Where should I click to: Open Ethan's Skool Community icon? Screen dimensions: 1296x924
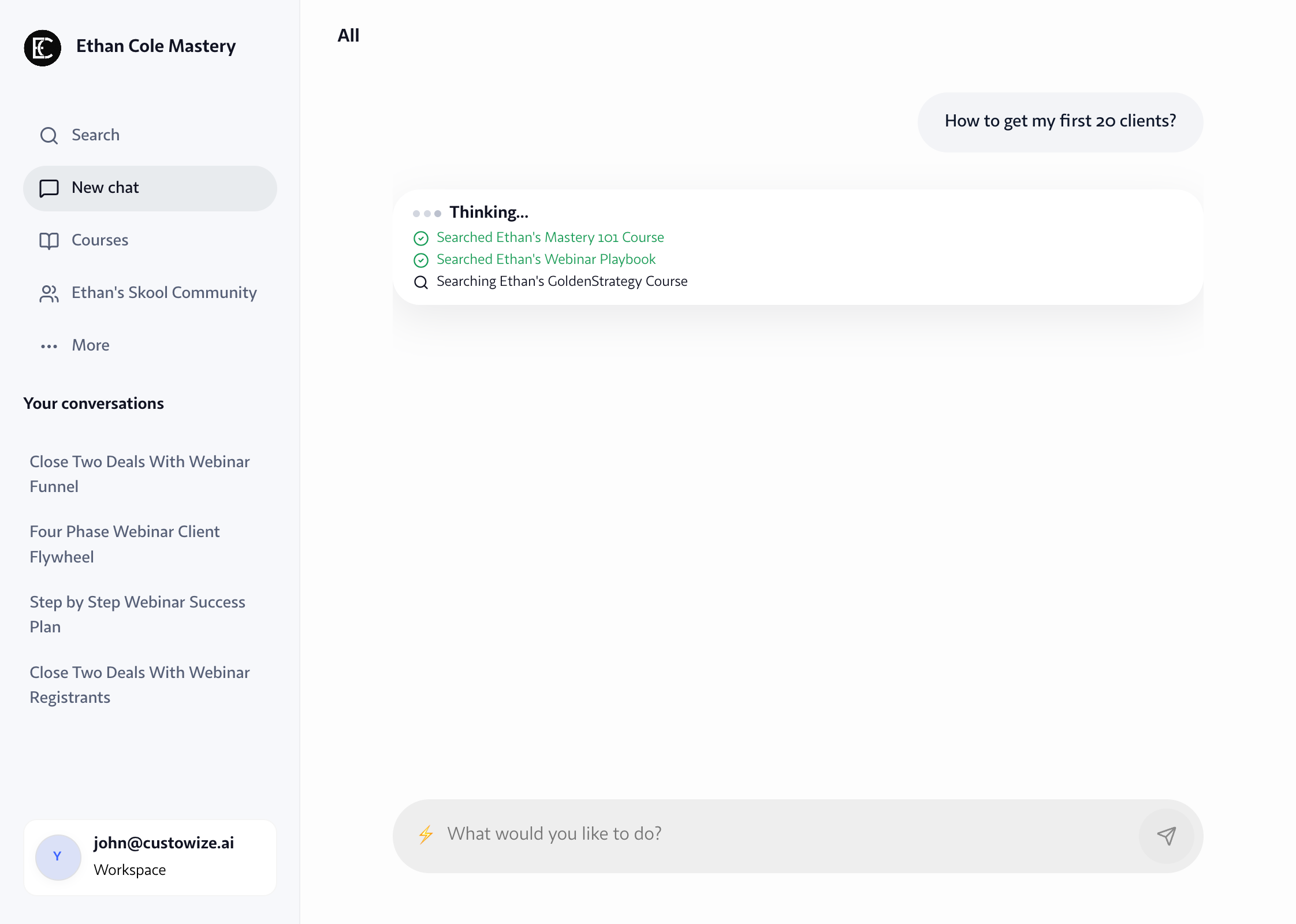(x=49, y=293)
